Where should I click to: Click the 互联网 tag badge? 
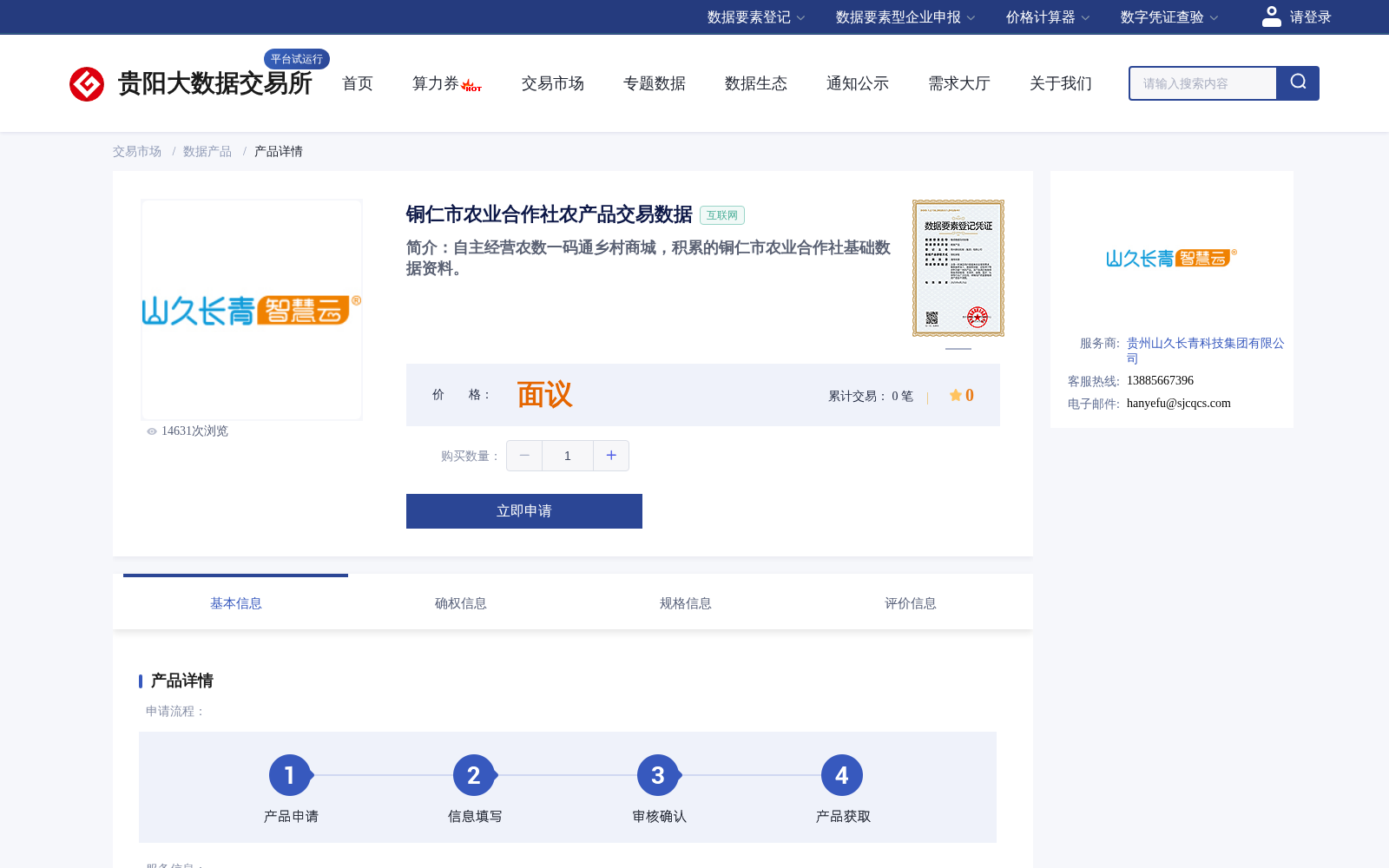point(722,215)
